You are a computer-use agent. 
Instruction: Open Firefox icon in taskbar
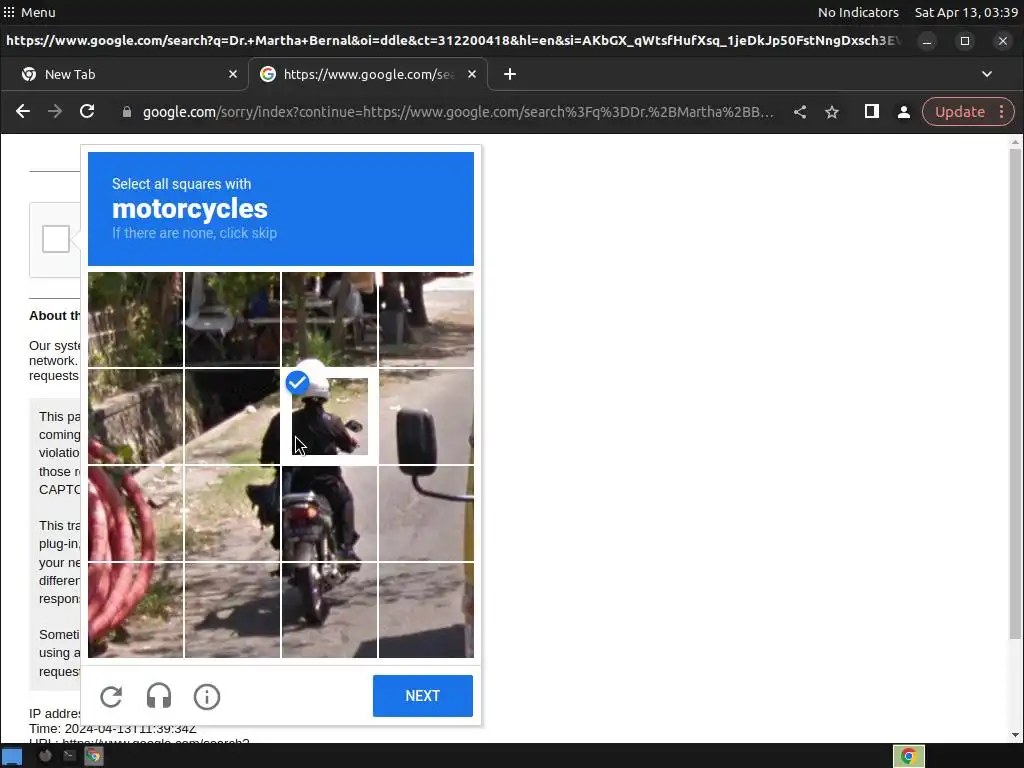(45, 756)
